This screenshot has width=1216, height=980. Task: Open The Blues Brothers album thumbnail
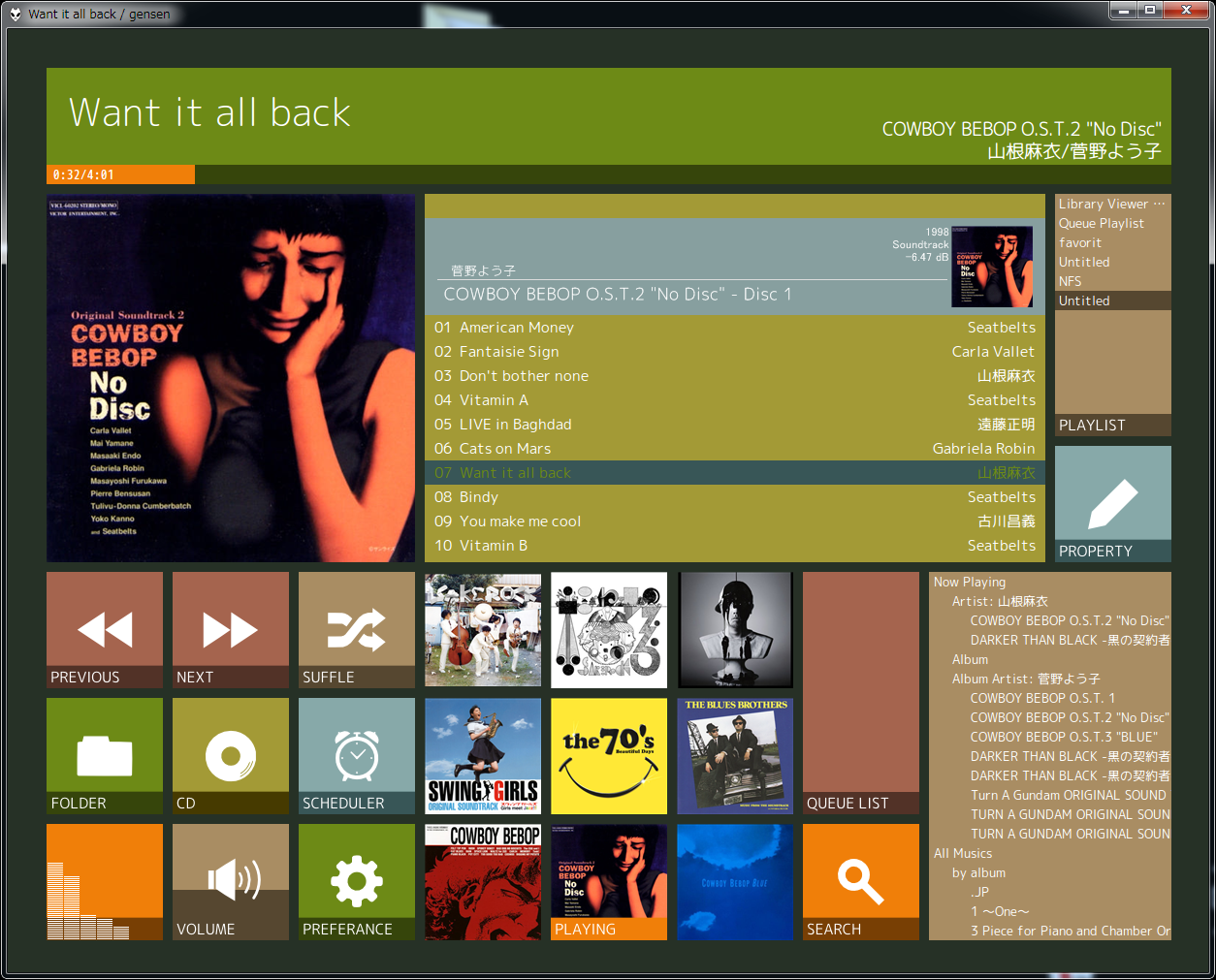coord(735,756)
